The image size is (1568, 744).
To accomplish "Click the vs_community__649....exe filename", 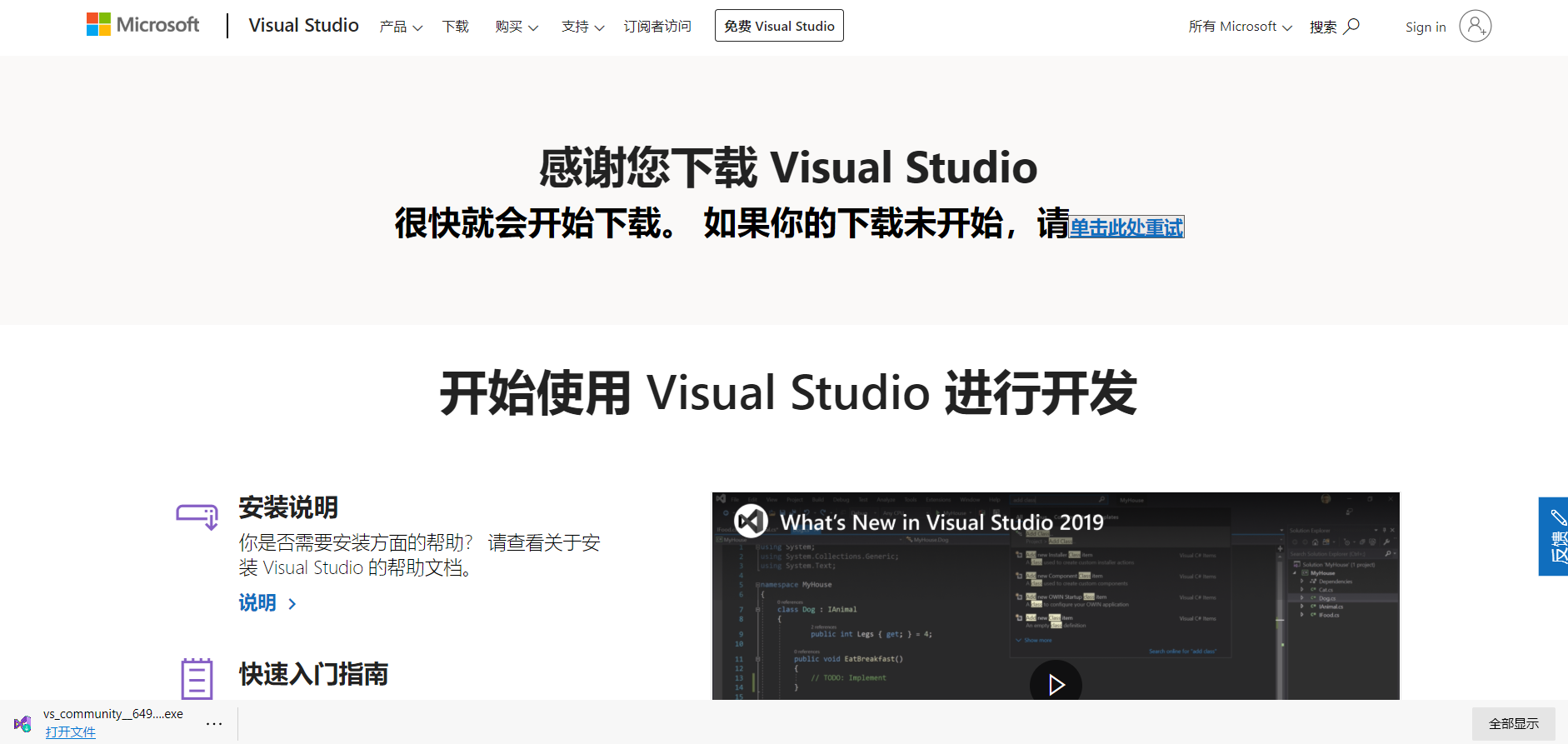I will [x=113, y=714].
